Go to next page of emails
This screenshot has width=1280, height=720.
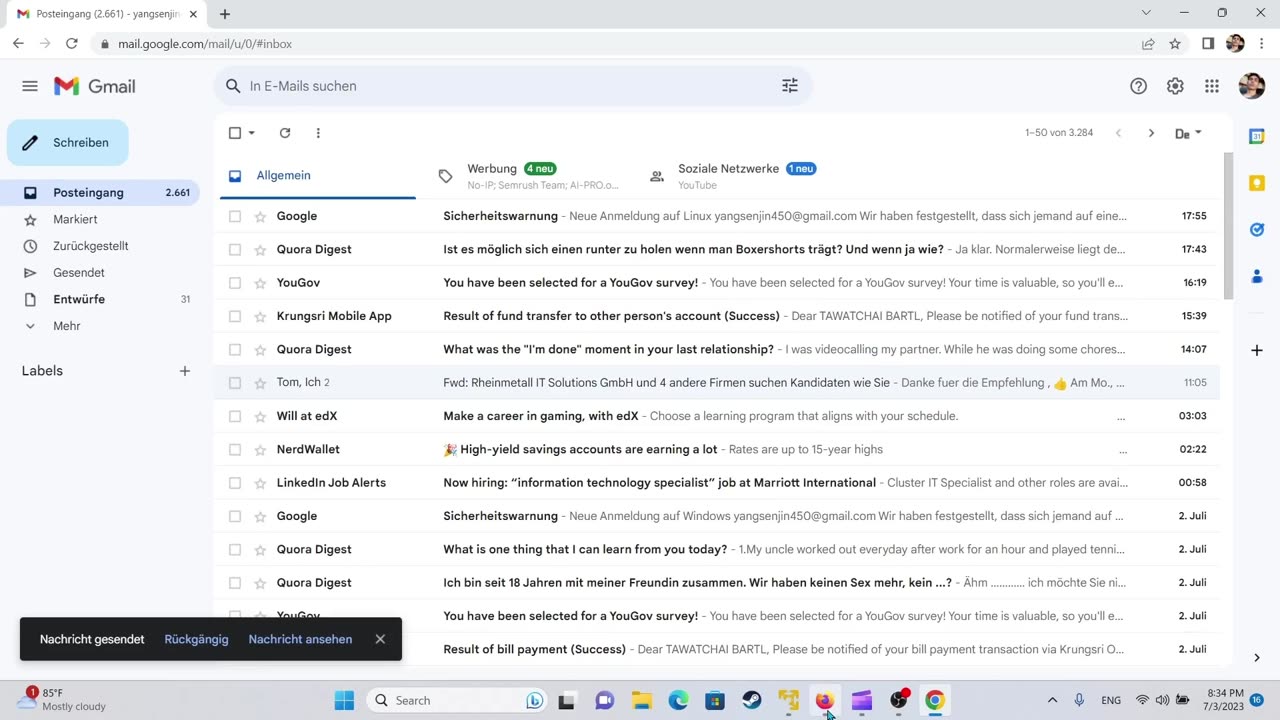tap(1151, 133)
